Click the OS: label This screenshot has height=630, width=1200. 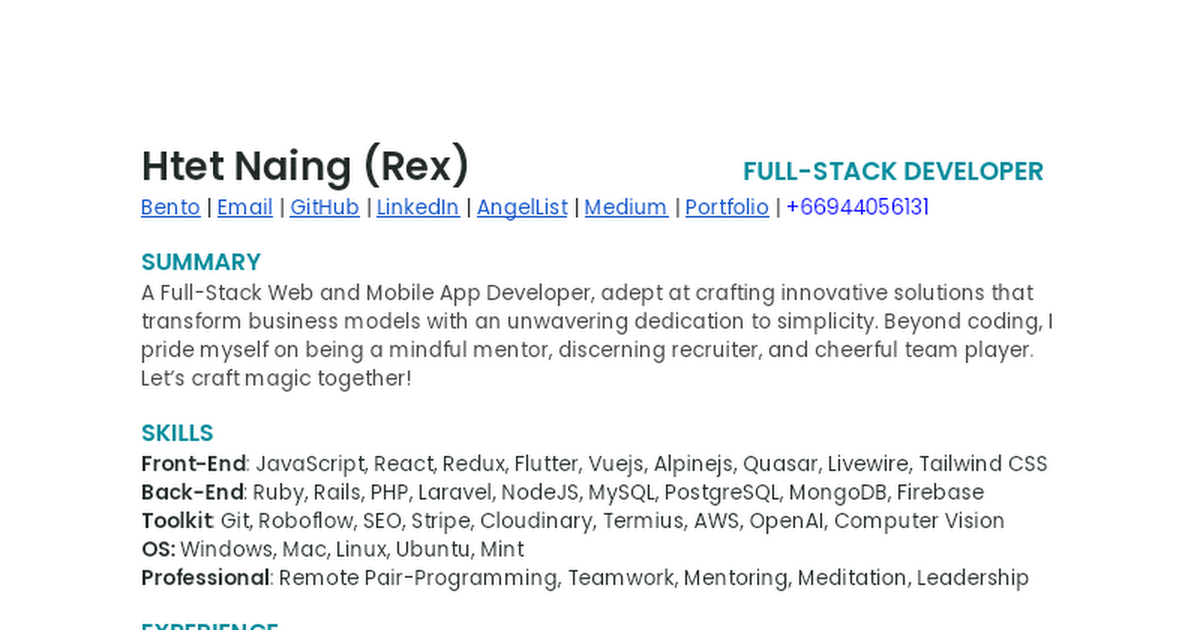click(x=158, y=549)
